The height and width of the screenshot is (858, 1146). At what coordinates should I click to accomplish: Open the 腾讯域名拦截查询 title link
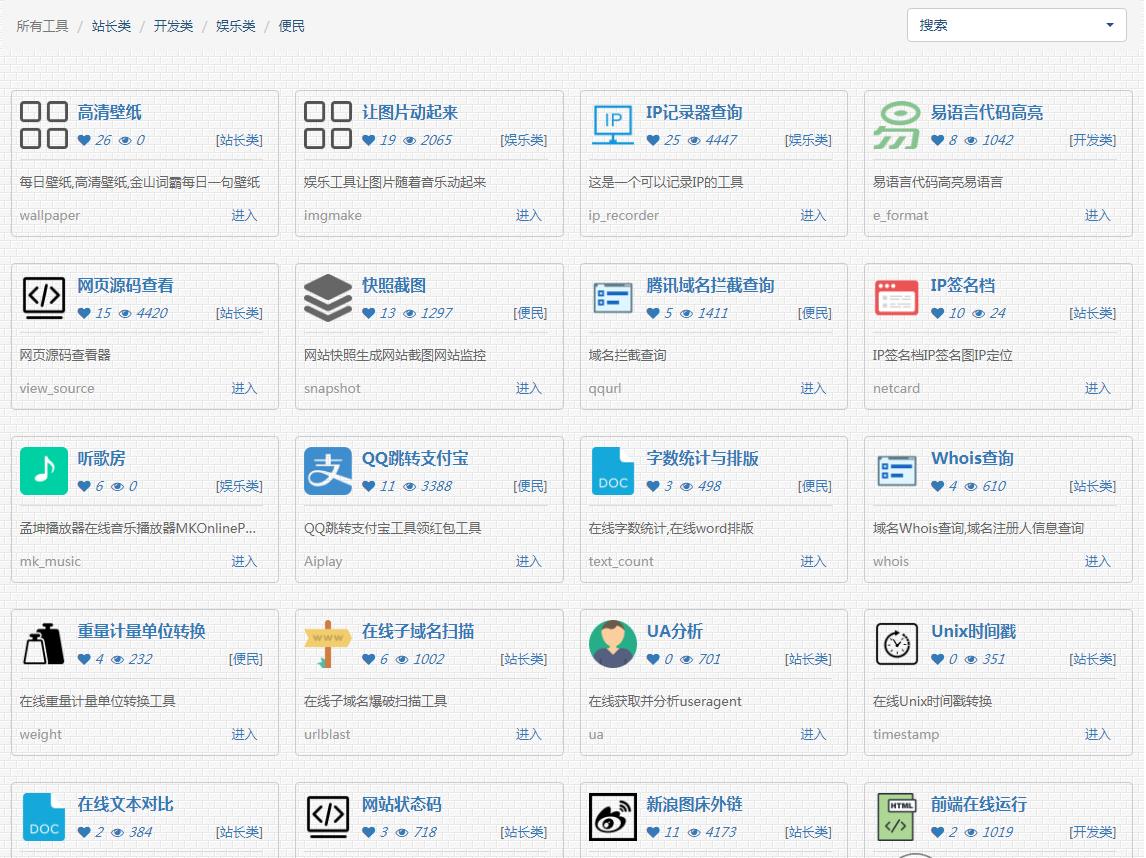[x=710, y=286]
